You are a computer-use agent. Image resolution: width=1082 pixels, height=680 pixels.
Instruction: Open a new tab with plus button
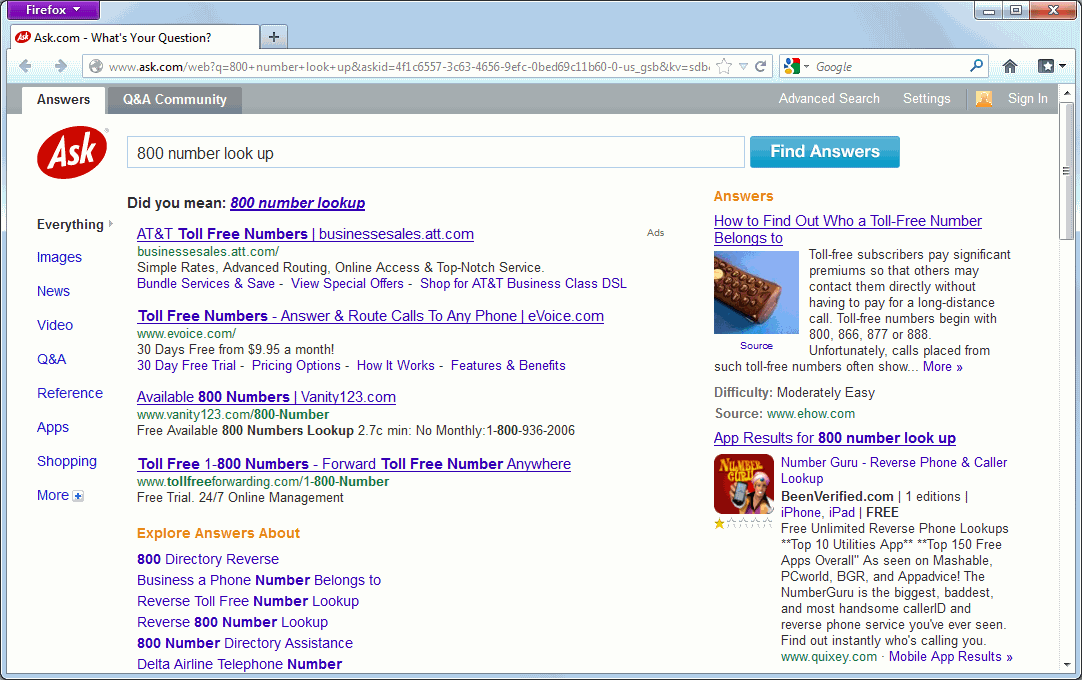pos(274,37)
